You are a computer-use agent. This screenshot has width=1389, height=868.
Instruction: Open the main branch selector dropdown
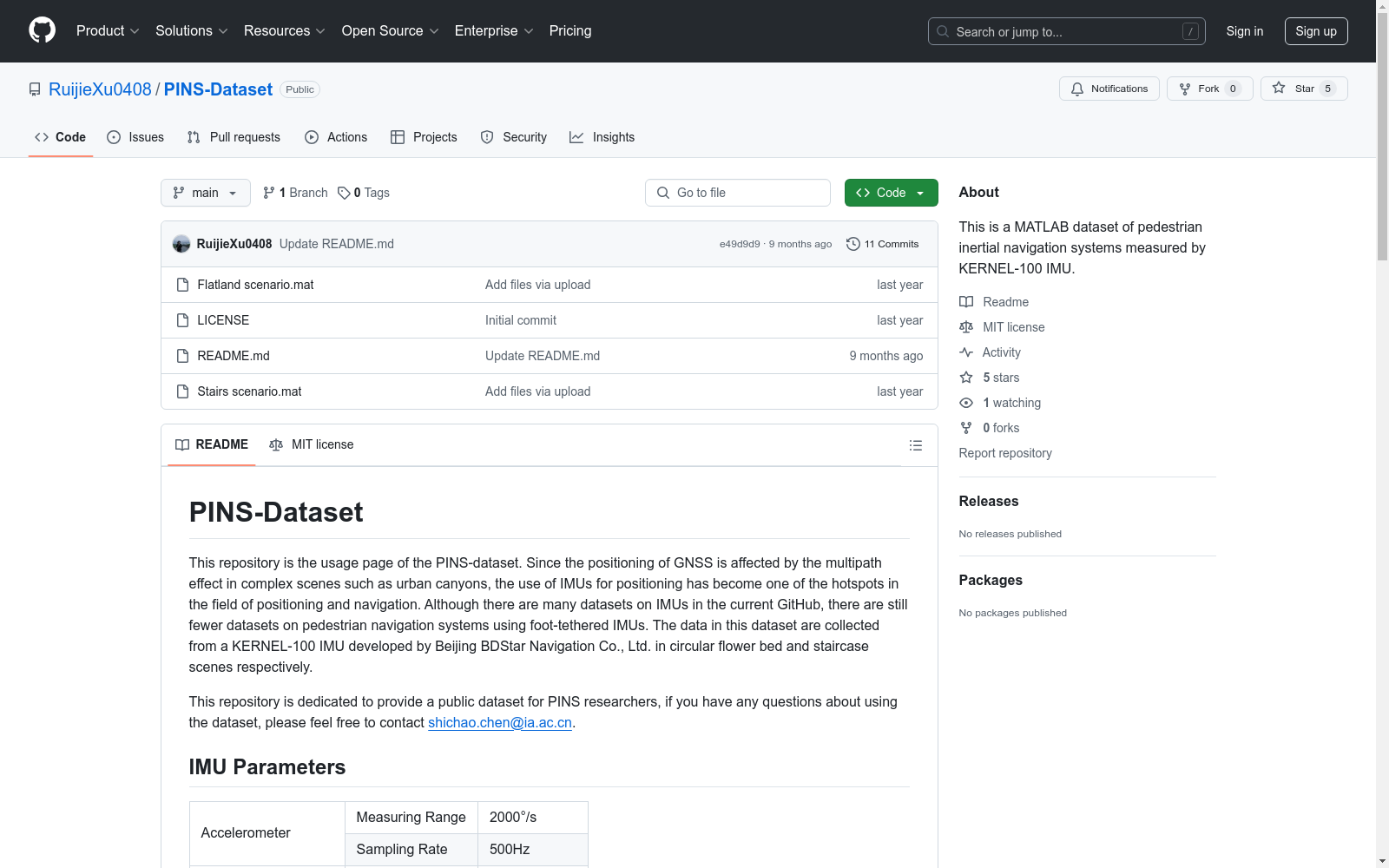coord(205,193)
